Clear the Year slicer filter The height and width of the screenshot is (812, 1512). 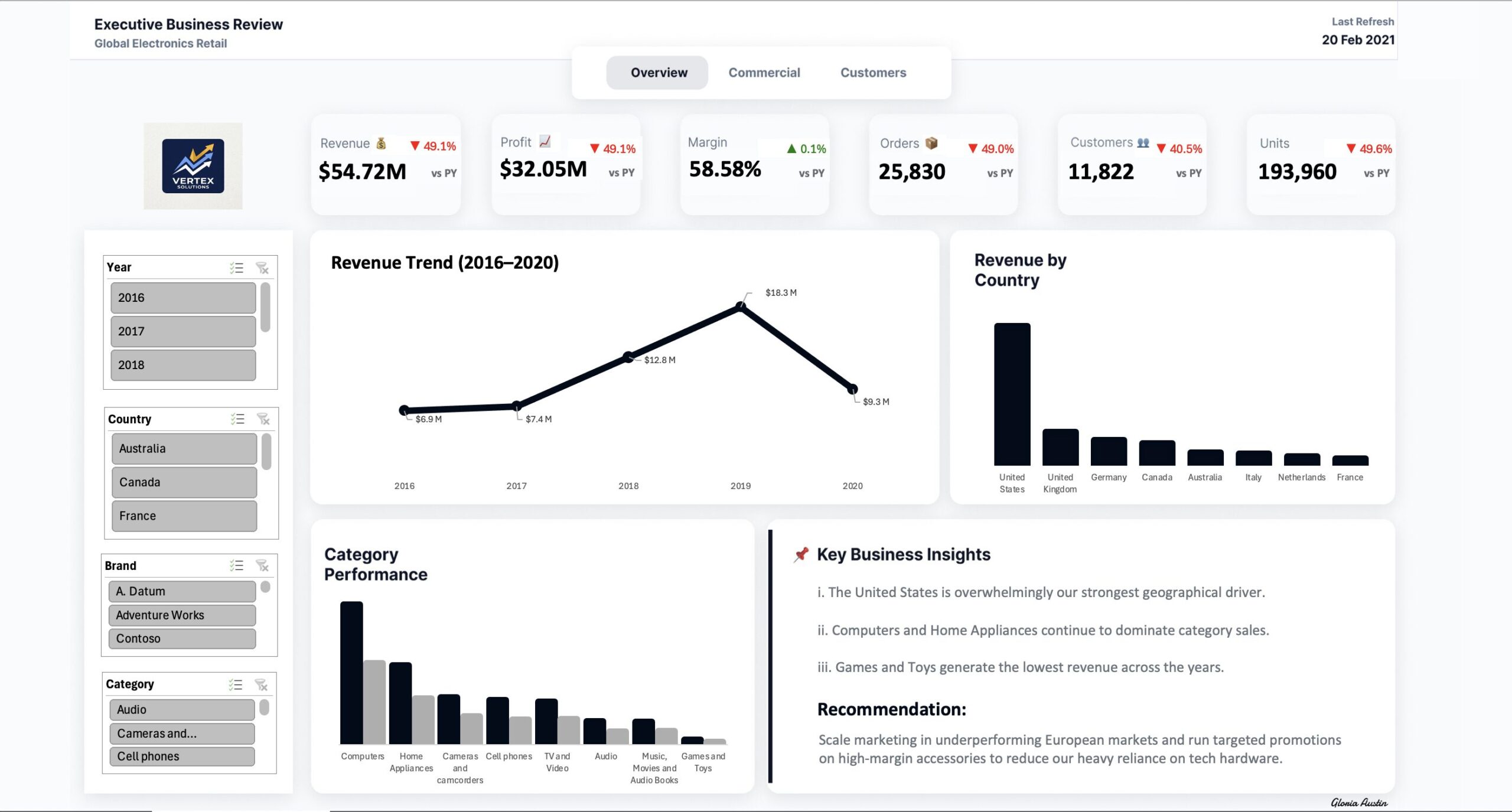pos(262,268)
